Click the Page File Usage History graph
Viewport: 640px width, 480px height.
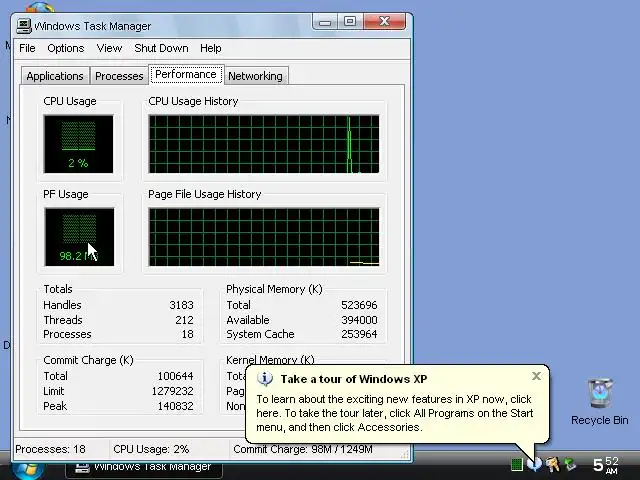264,237
